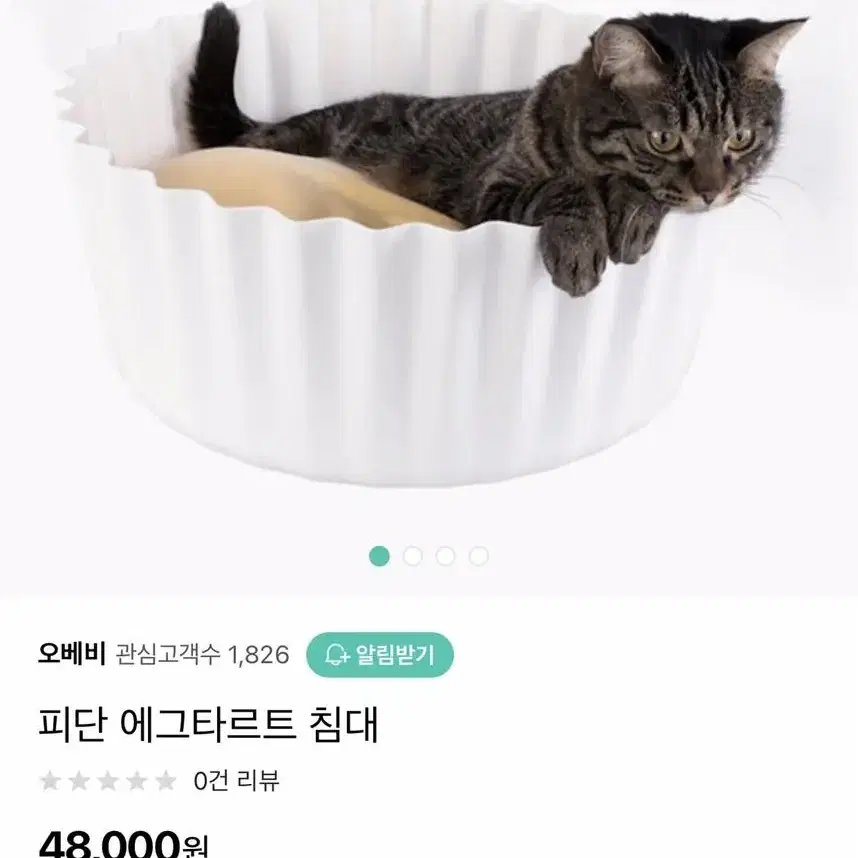The width and height of the screenshot is (858, 858).
Task: Switch to the third carousel image dot
Action: (445, 556)
